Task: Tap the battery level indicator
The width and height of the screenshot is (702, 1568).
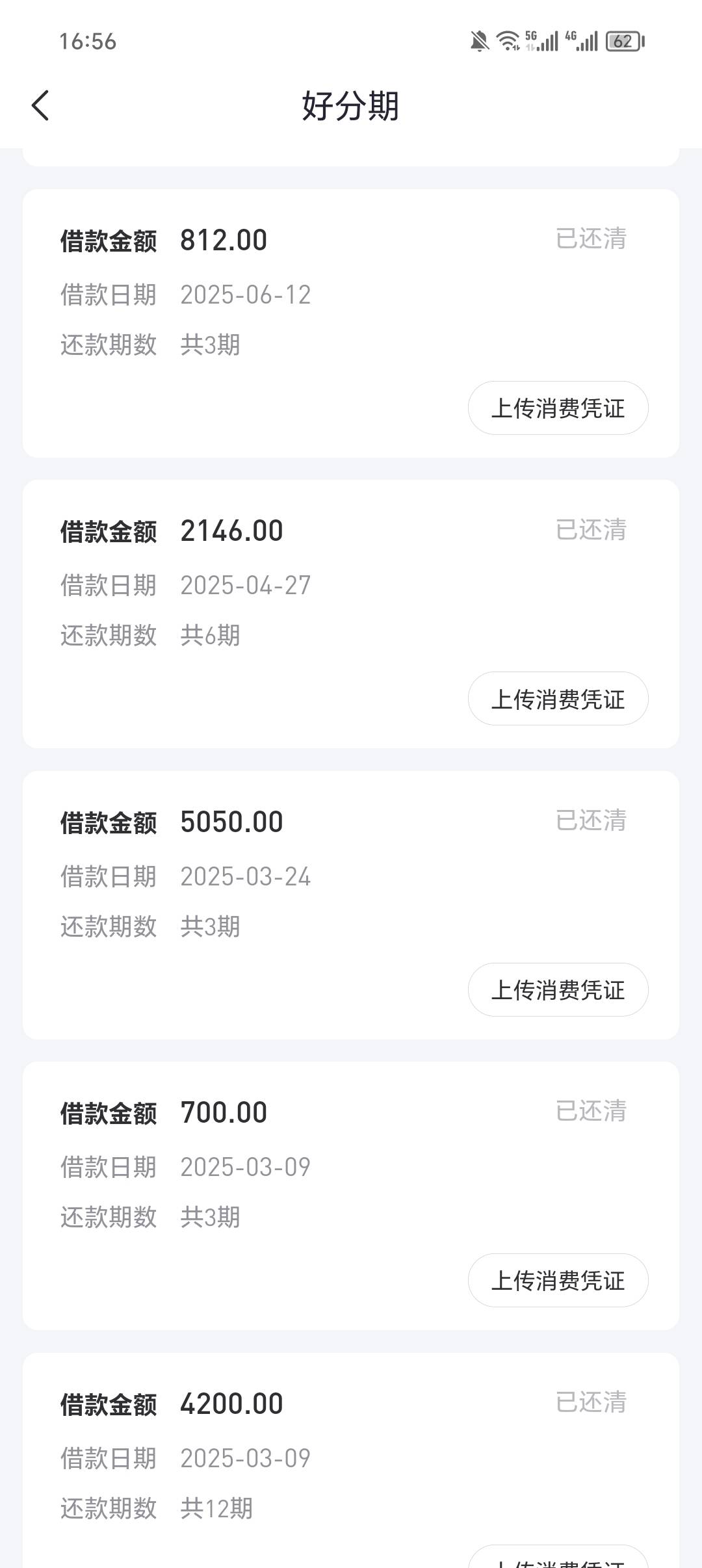Action: [x=625, y=42]
